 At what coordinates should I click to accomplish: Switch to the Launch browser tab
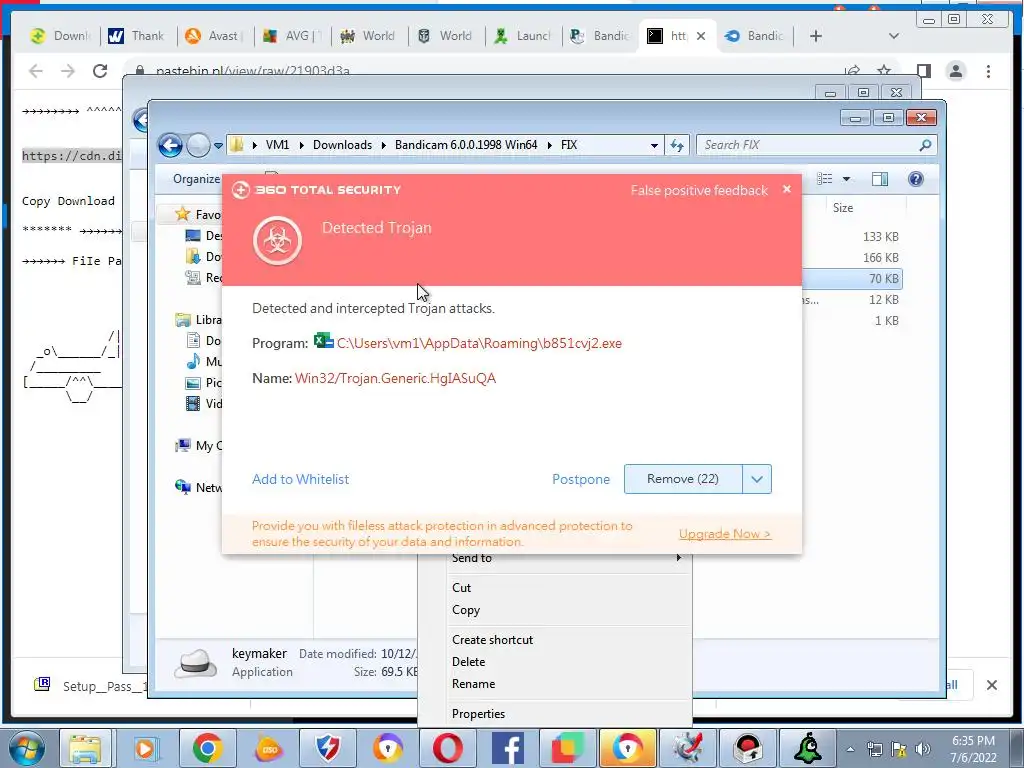[x=523, y=36]
